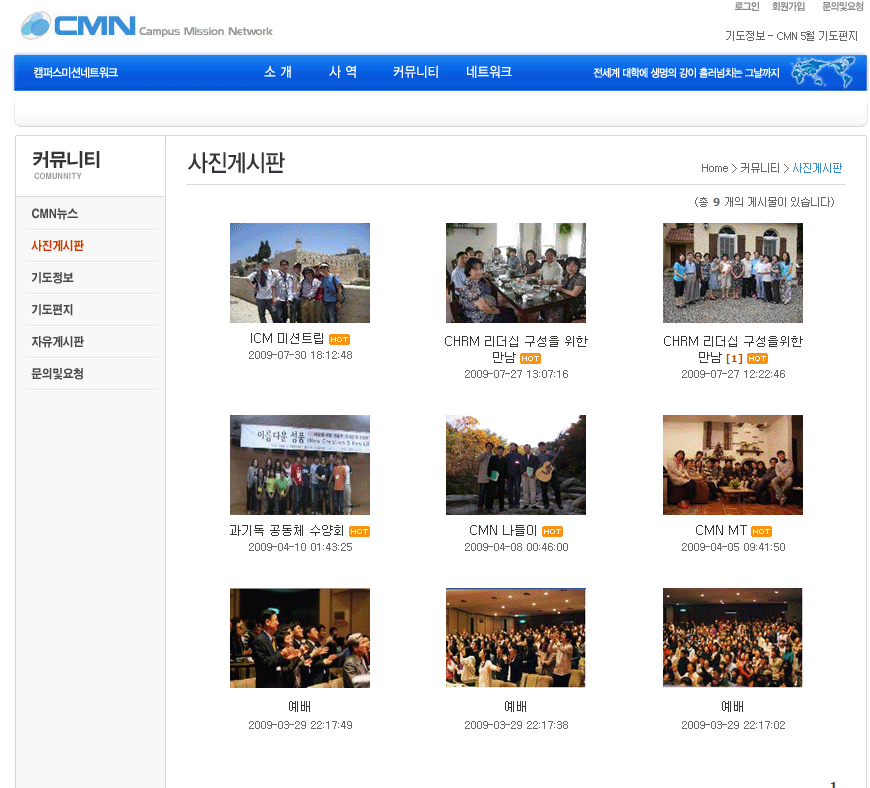Image resolution: width=870 pixels, height=788 pixels.
Task: Click 예배 title above 2009-03-29 22:17:49
Action: 300,706
